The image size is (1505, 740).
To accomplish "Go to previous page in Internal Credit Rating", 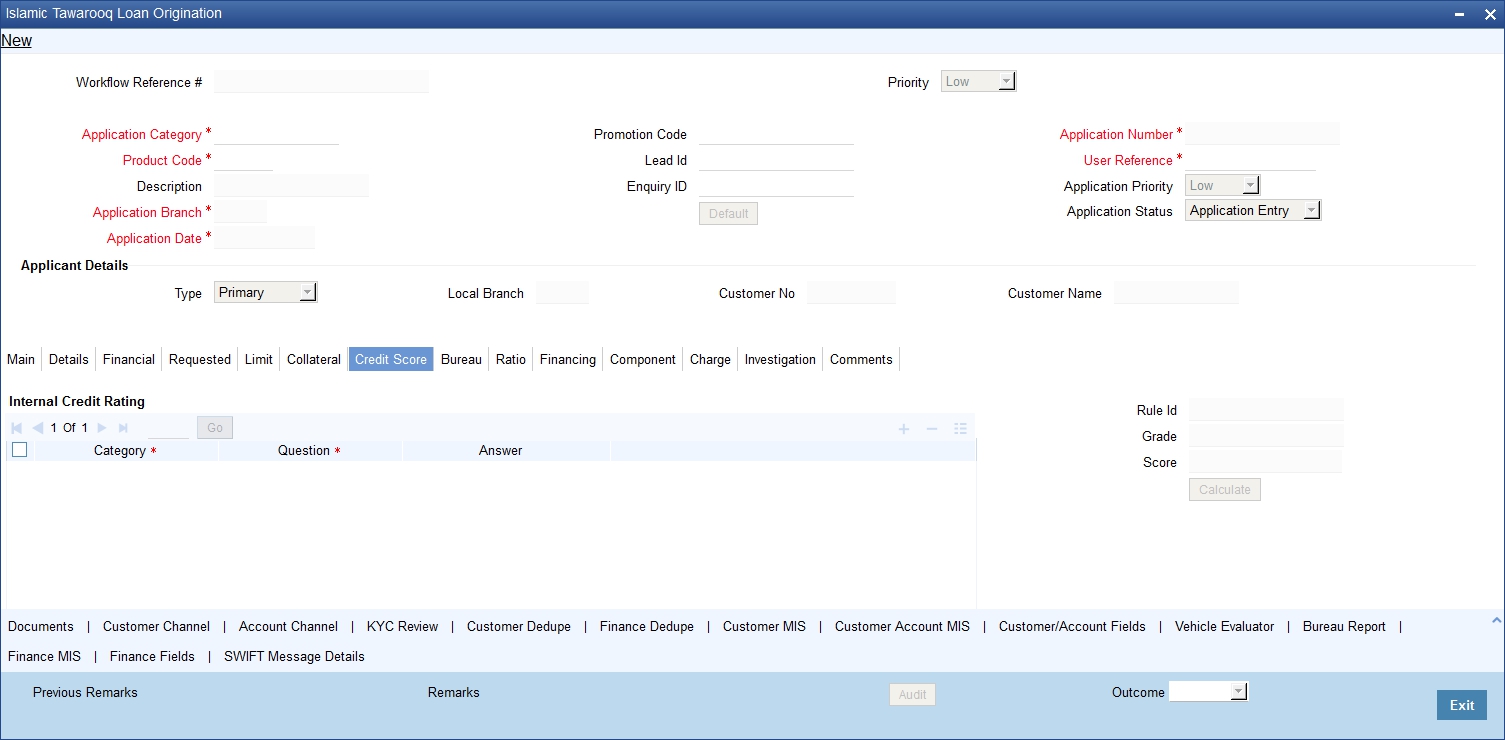I will (37, 428).
